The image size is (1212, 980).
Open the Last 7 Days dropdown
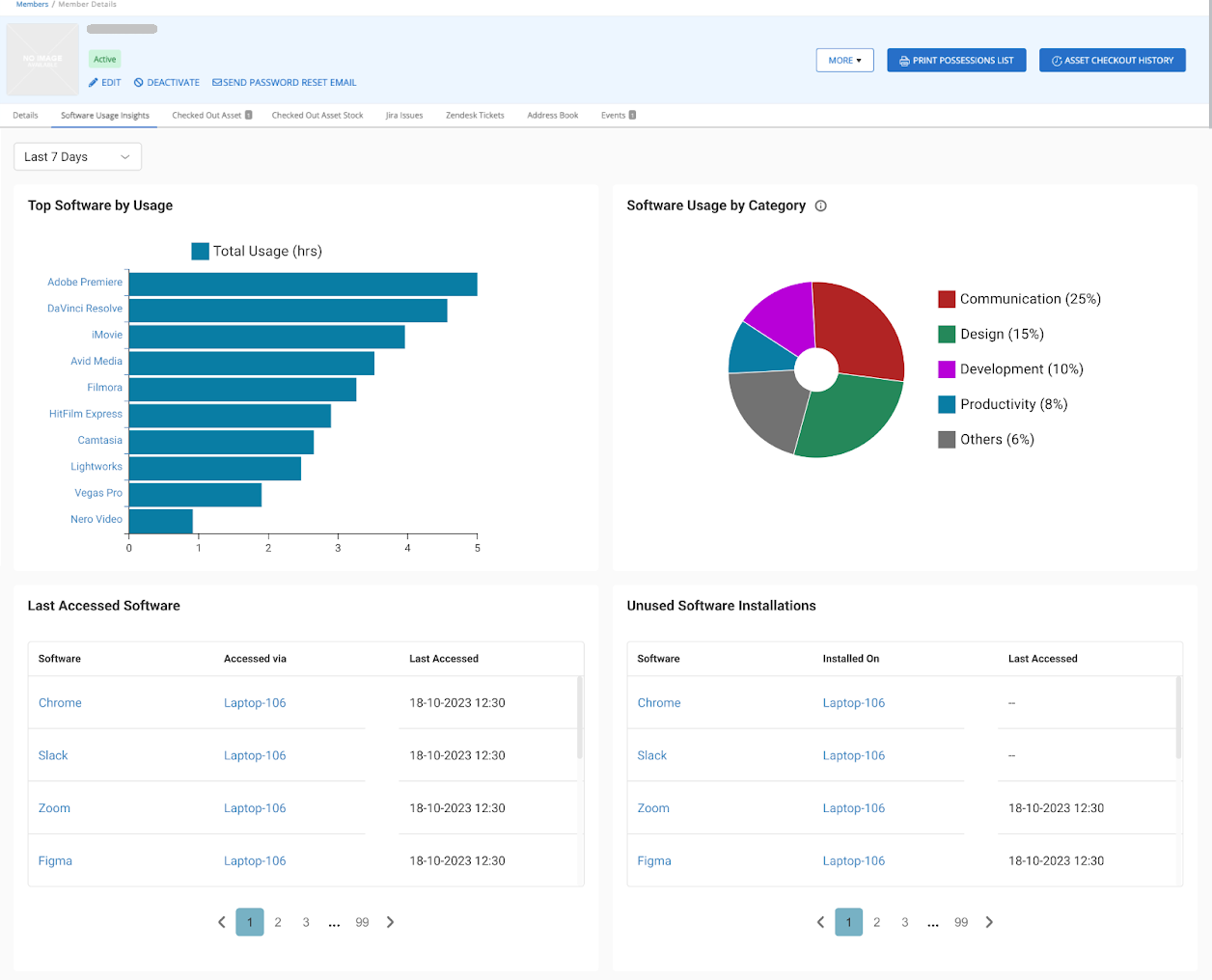pyautogui.click(x=77, y=157)
